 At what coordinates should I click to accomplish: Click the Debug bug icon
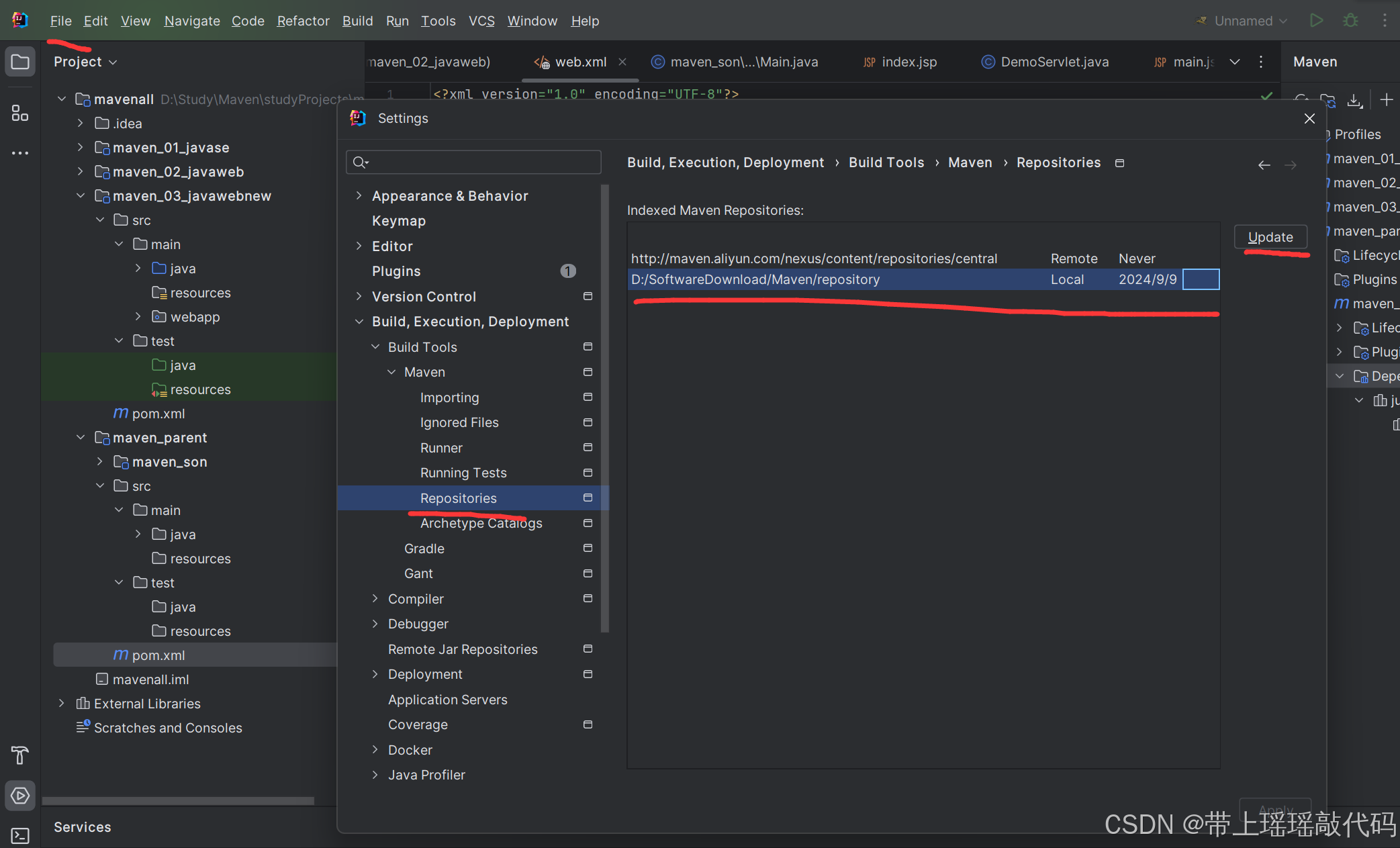(1350, 21)
